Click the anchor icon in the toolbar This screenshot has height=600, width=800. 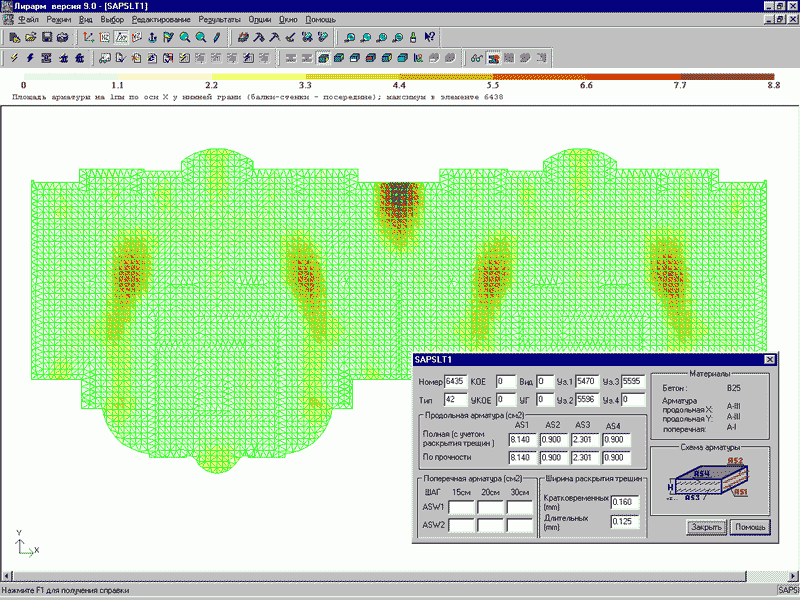(153, 37)
